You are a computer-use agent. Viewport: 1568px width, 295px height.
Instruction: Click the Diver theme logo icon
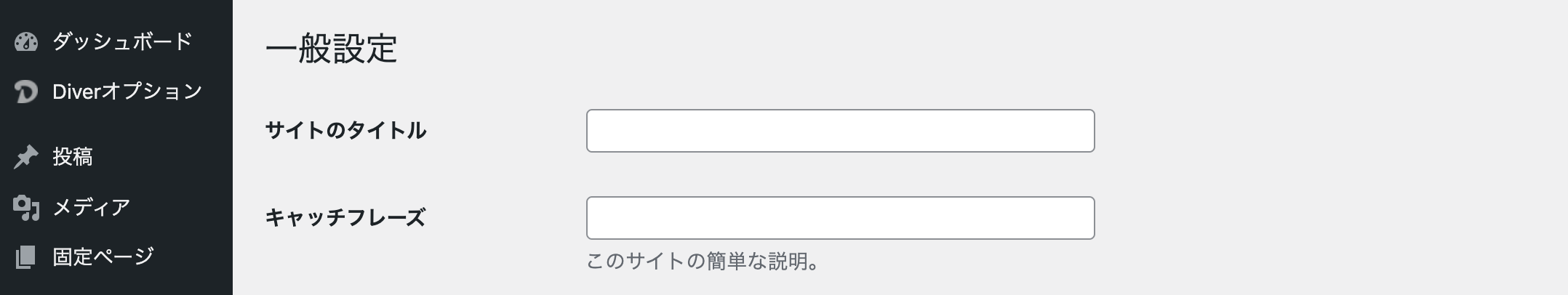coord(26,92)
